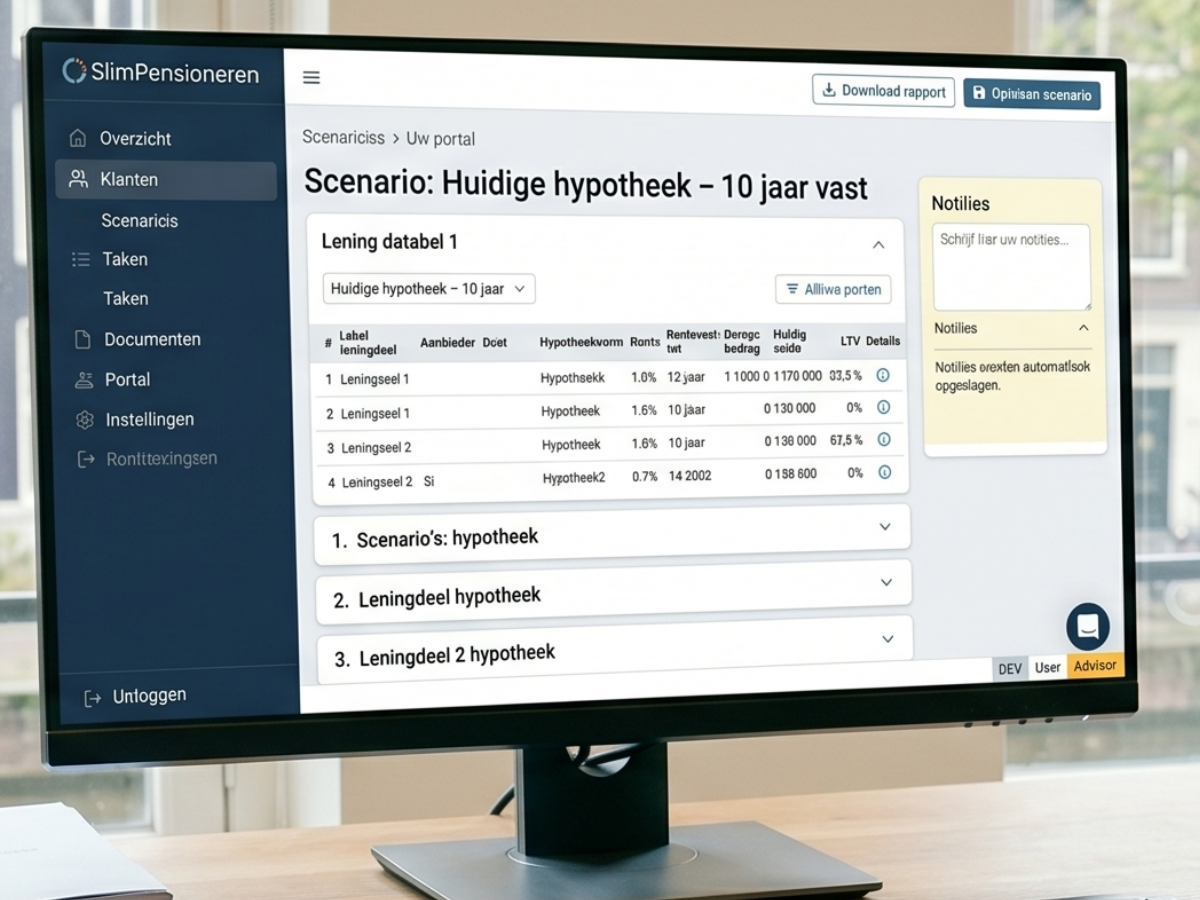
Task: Click the 67,5 % LTV value
Action: pos(846,440)
